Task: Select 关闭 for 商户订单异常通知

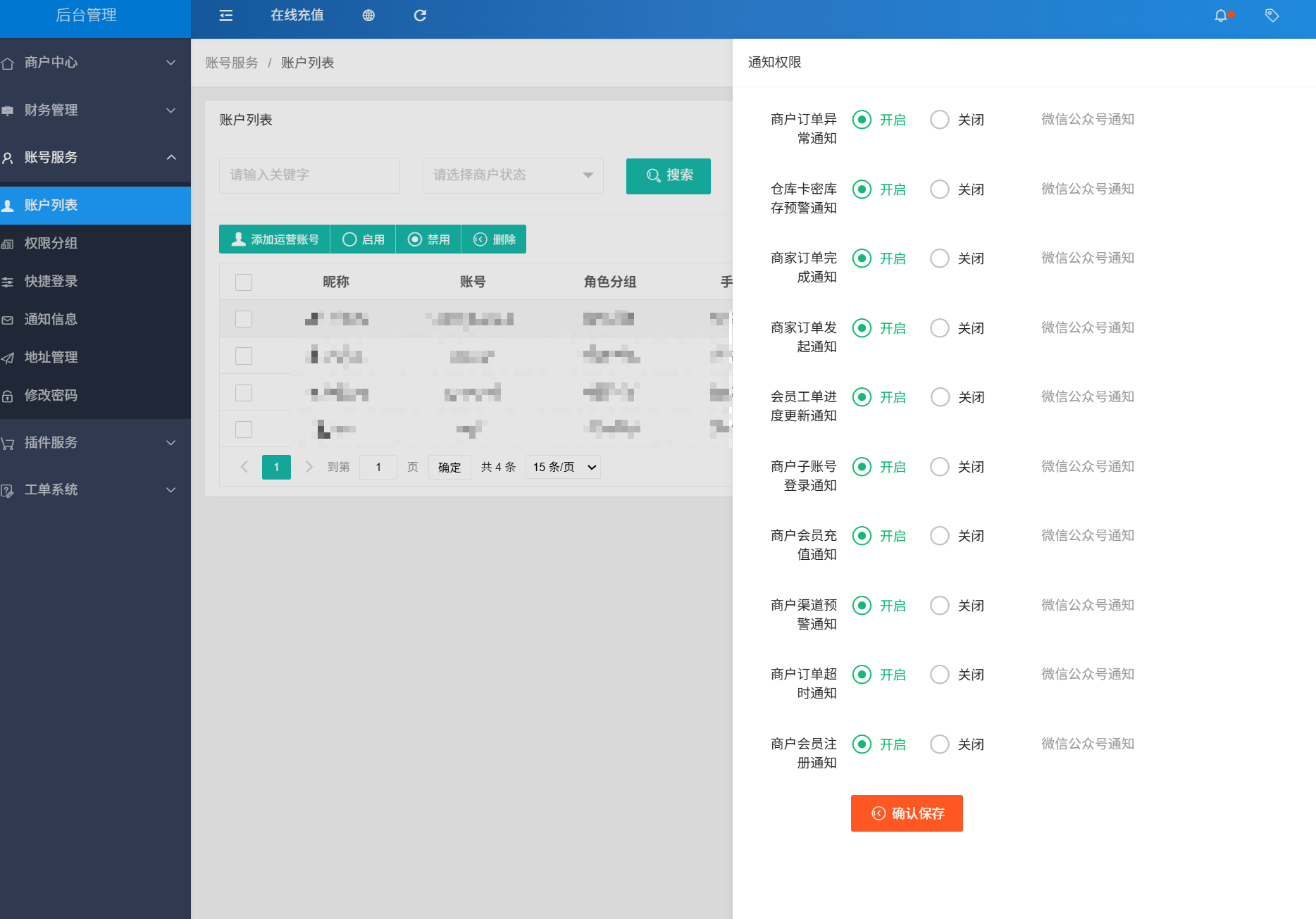Action: 940,120
